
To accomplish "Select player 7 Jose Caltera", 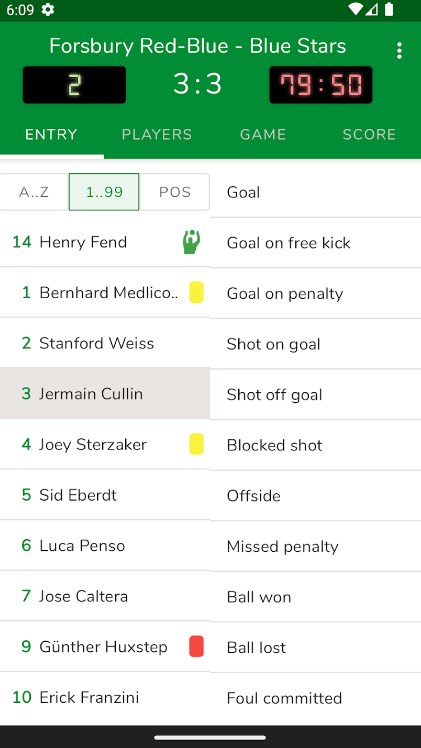I will (105, 596).
